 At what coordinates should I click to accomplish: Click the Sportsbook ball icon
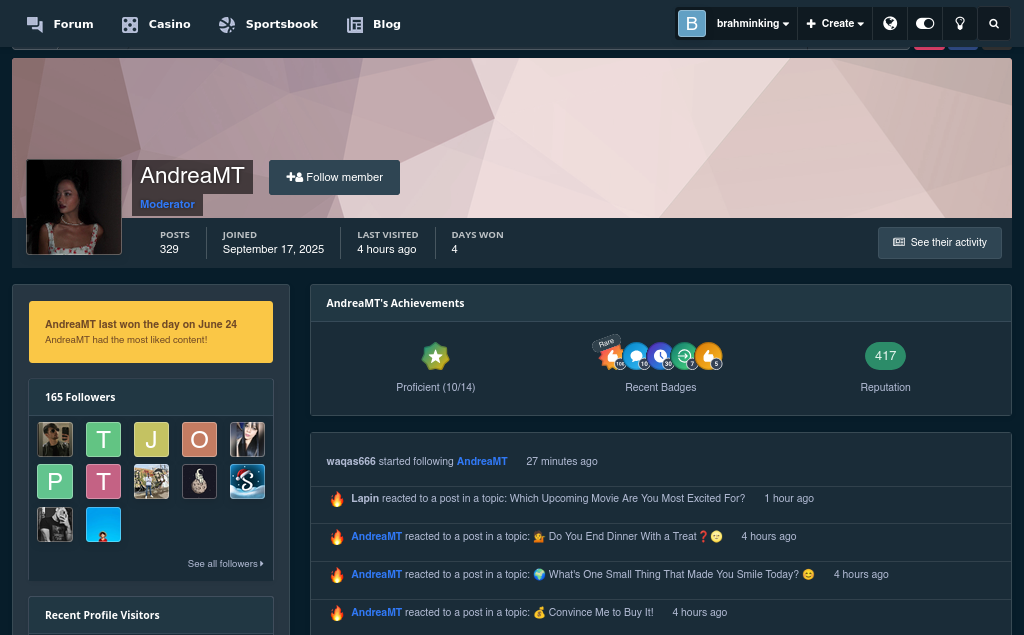pos(227,25)
